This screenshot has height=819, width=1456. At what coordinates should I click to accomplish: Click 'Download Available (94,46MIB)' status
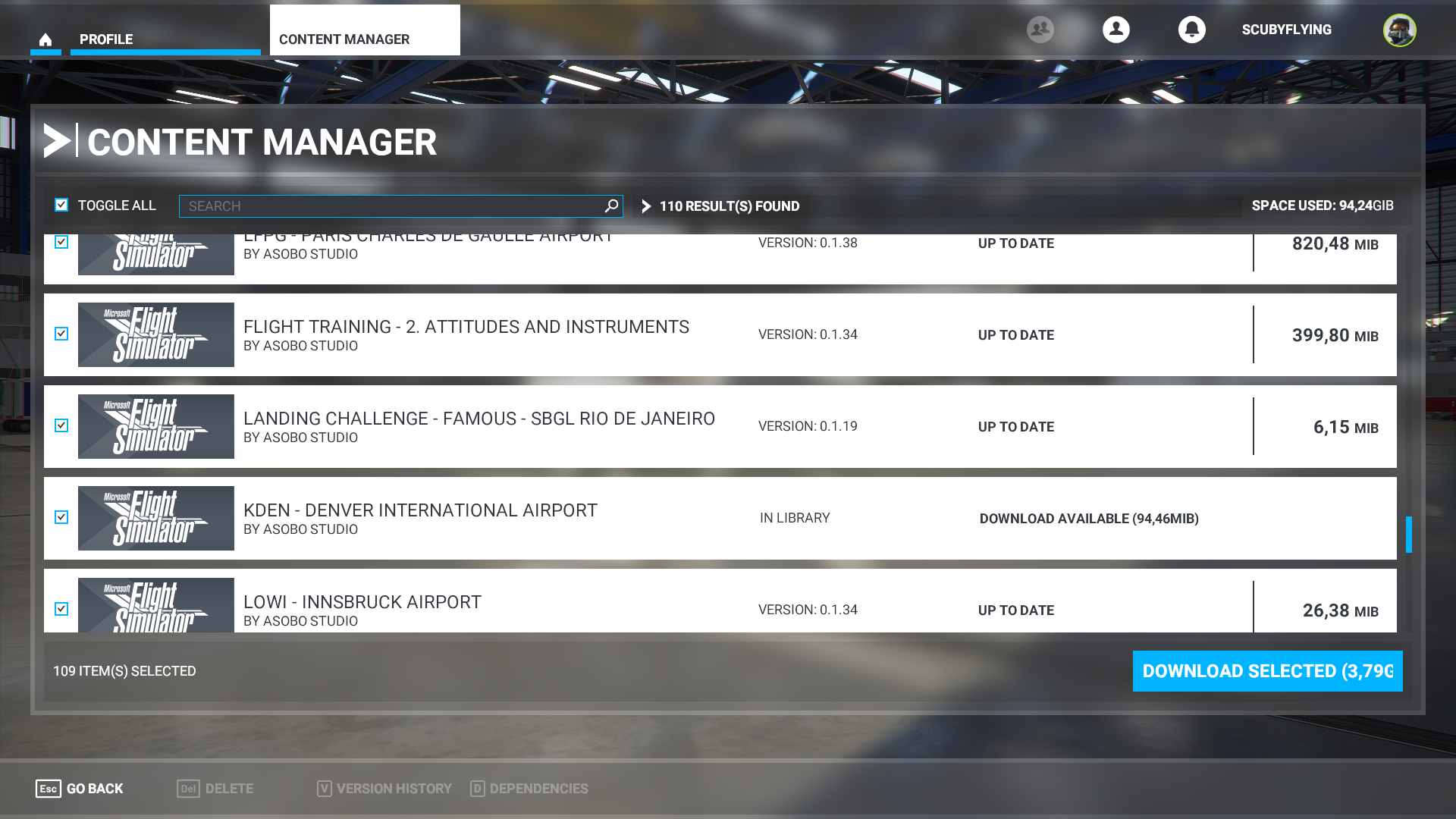tap(1089, 519)
